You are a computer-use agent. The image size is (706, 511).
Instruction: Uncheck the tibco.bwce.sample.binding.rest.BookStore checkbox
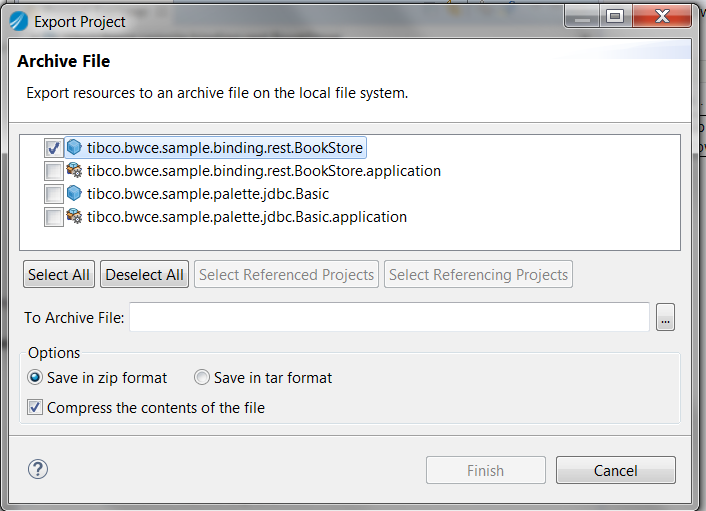coord(54,148)
